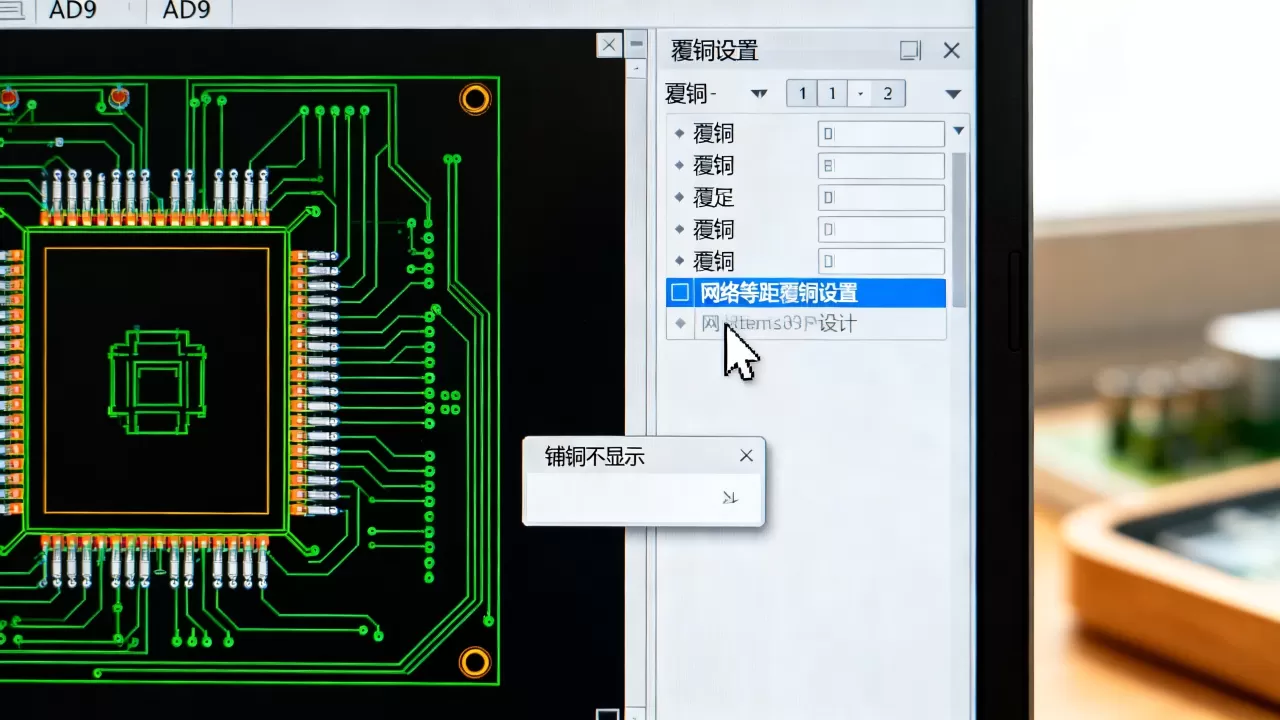Close the 覆铜设置 panel
This screenshot has width=1280, height=720.
(952, 50)
